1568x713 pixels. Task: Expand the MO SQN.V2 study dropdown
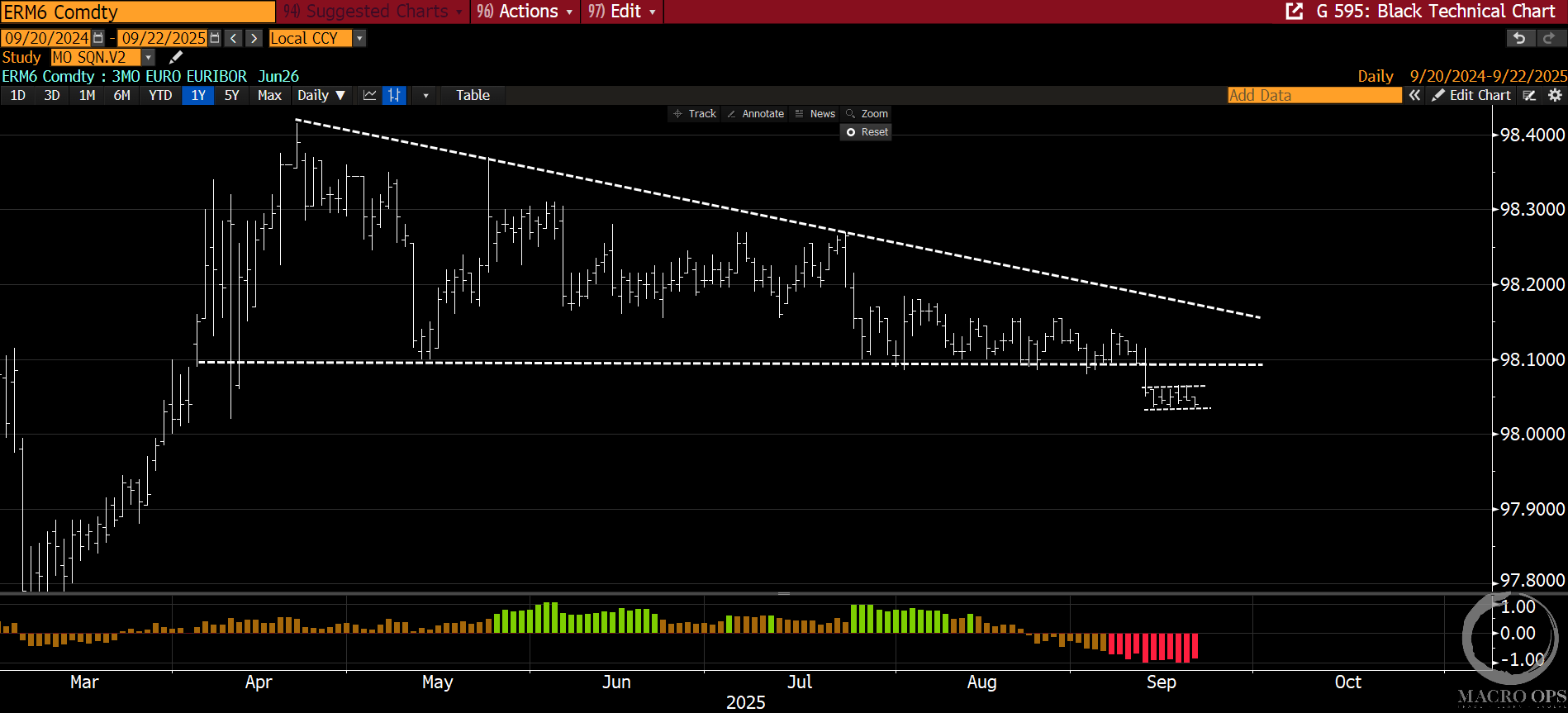pyautogui.click(x=149, y=57)
